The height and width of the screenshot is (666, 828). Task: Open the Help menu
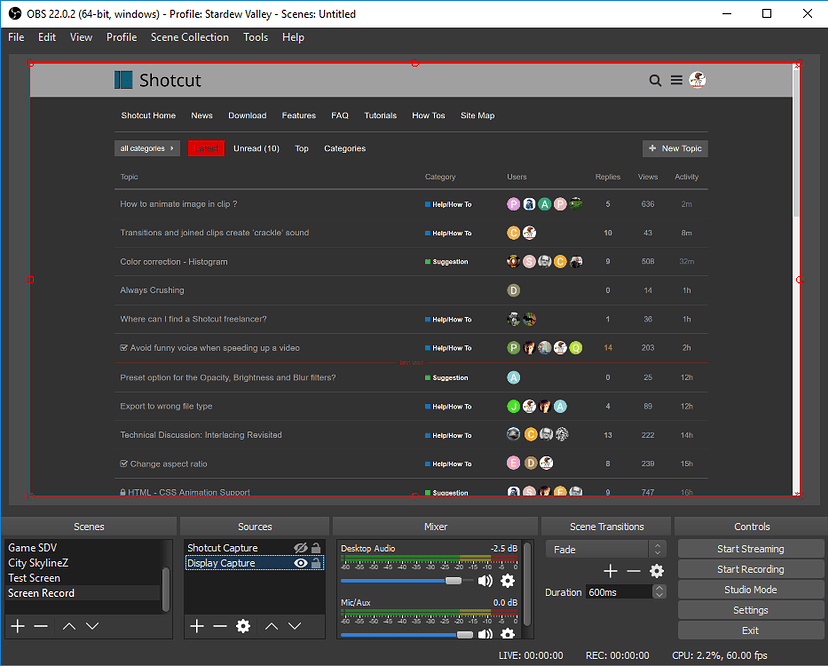293,37
